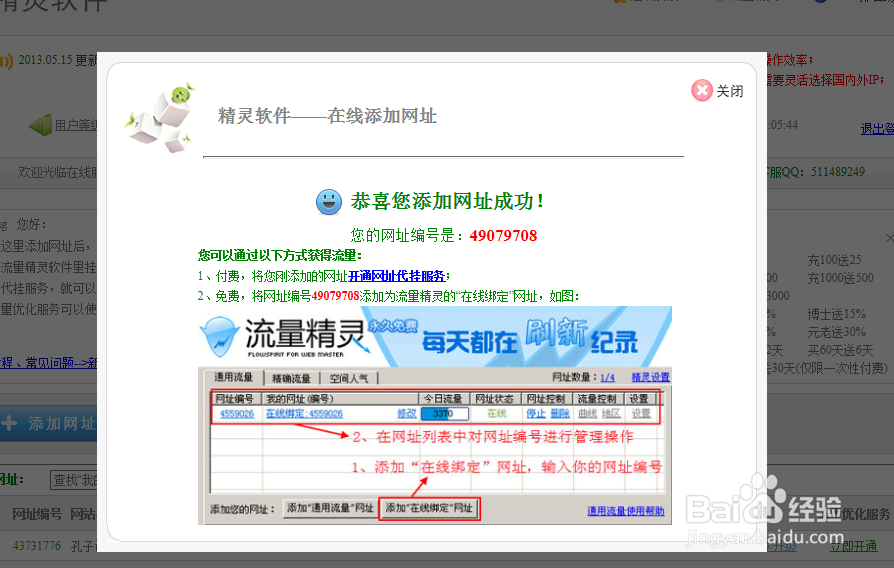Click the 曲线 link in 流量控制 column
Image resolution: width=894 pixels, height=568 pixels.
pos(587,413)
